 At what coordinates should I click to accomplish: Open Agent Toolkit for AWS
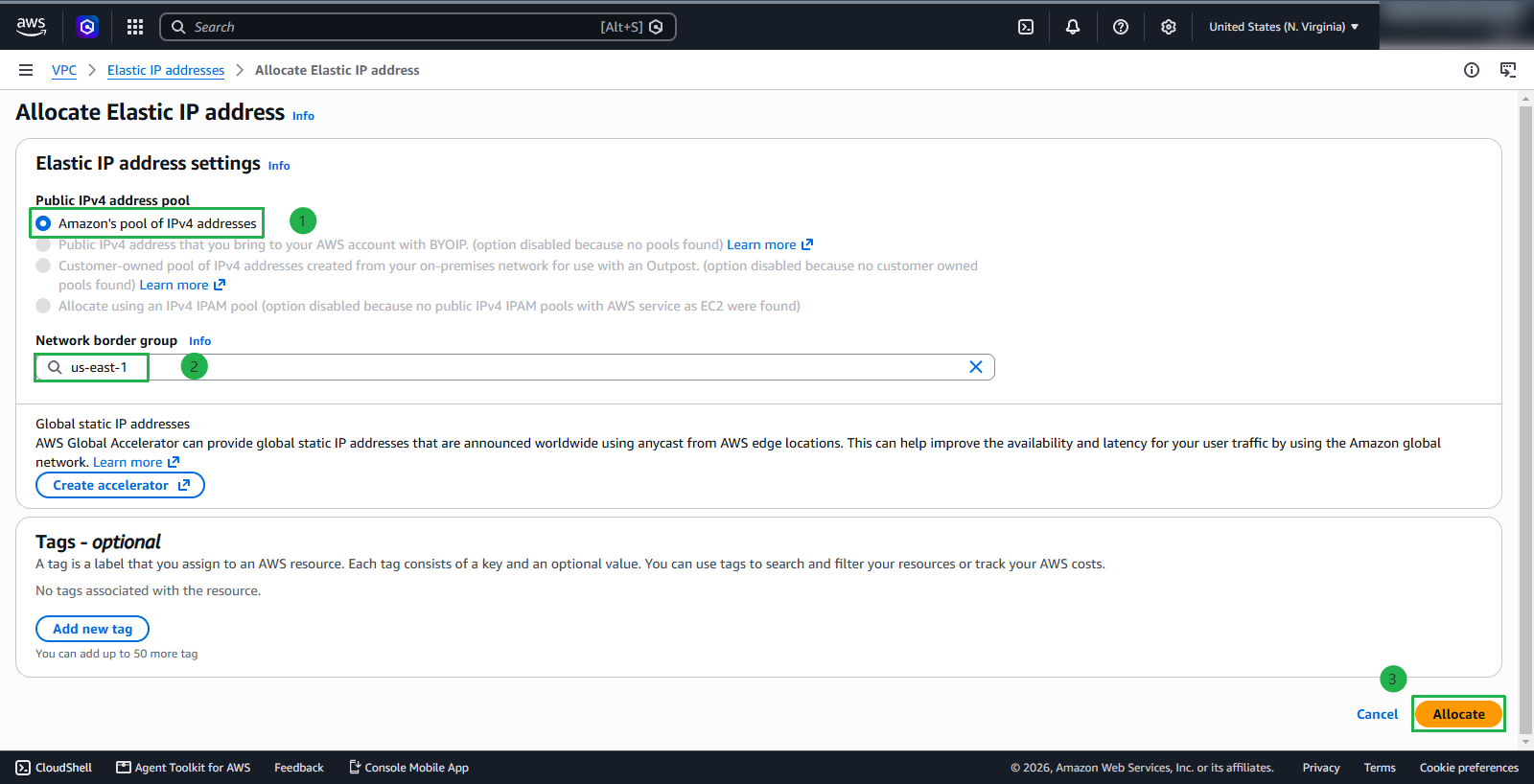(x=183, y=768)
